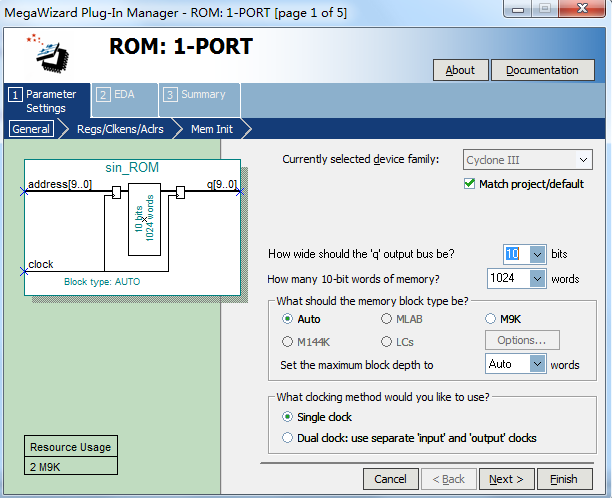Click the q[9..0] output port label
The height and width of the screenshot is (498, 612).
point(222,184)
